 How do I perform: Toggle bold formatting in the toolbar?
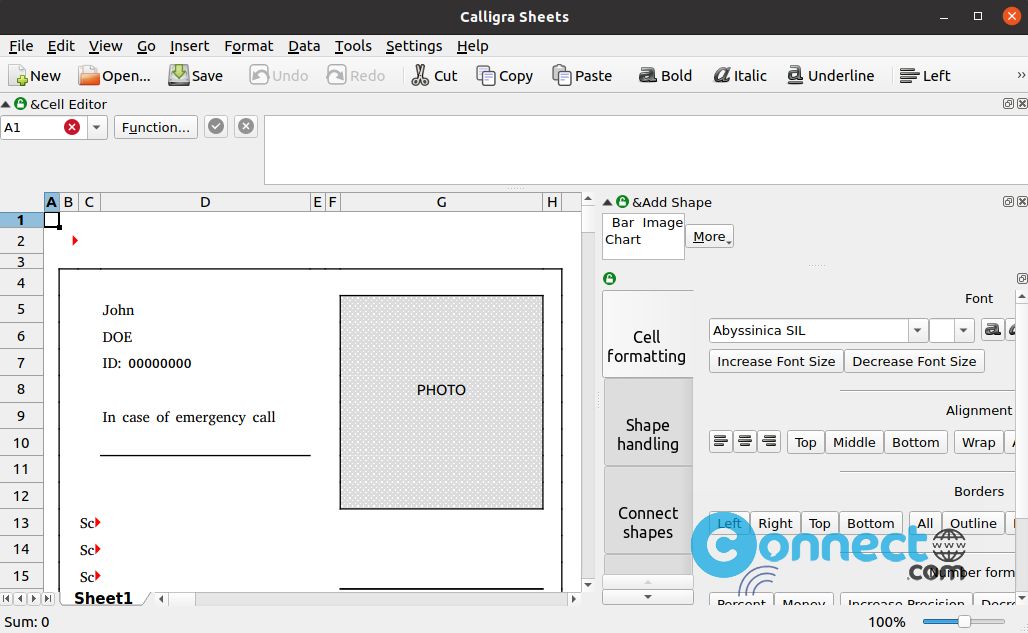click(x=664, y=75)
